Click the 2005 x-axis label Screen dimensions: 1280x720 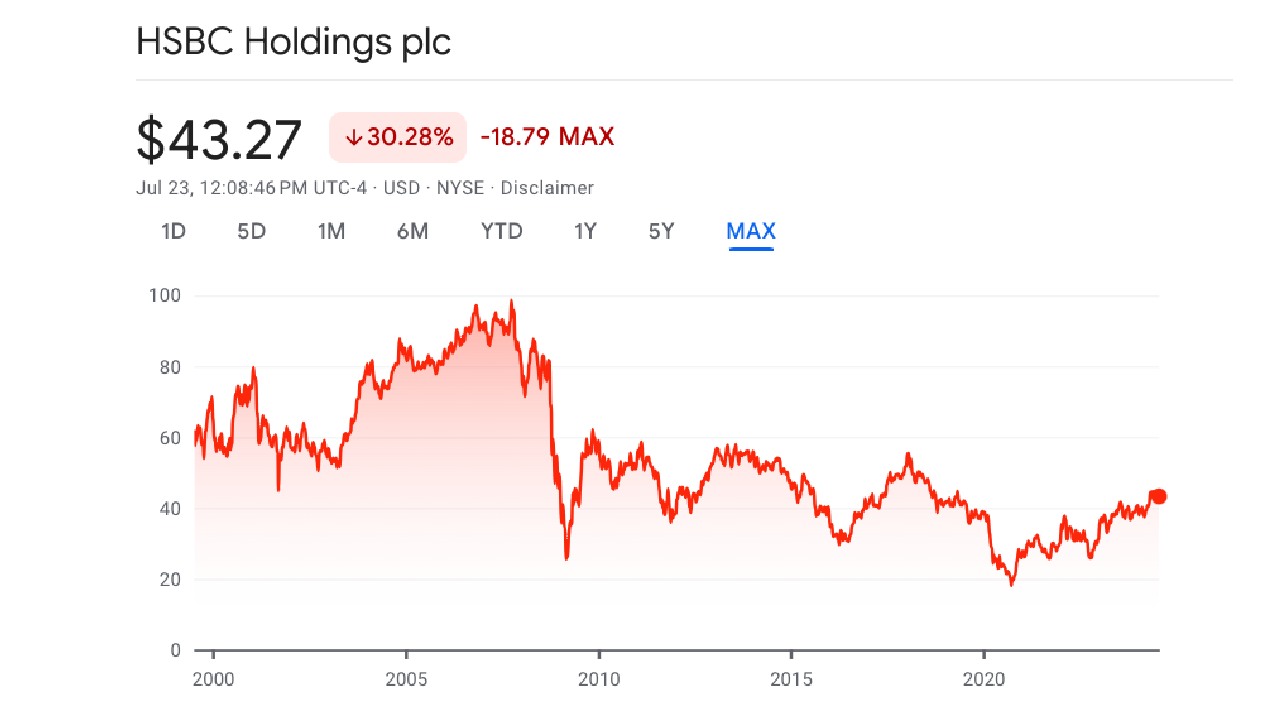[407, 680]
